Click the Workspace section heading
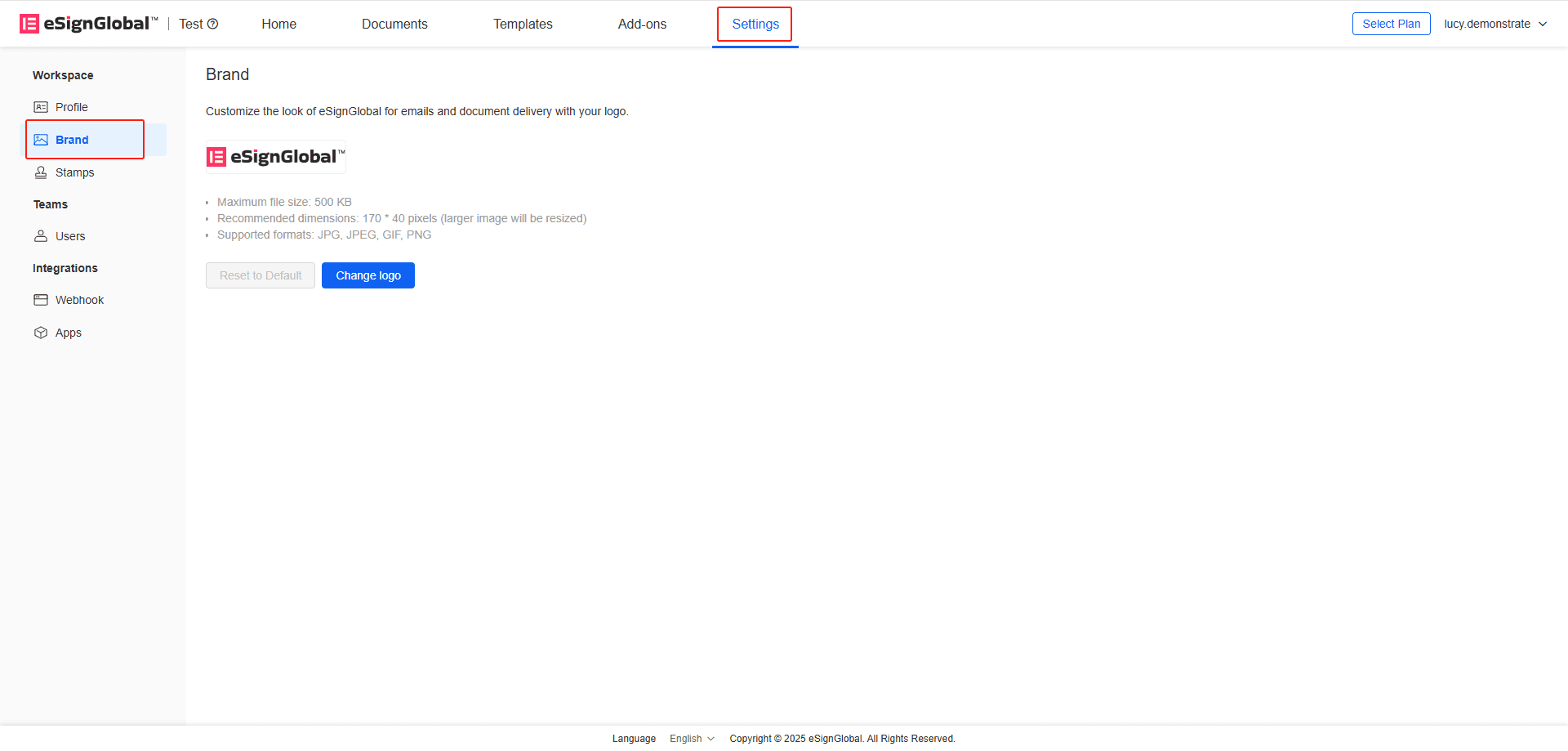This screenshot has height=751, width=1568. [x=63, y=75]
